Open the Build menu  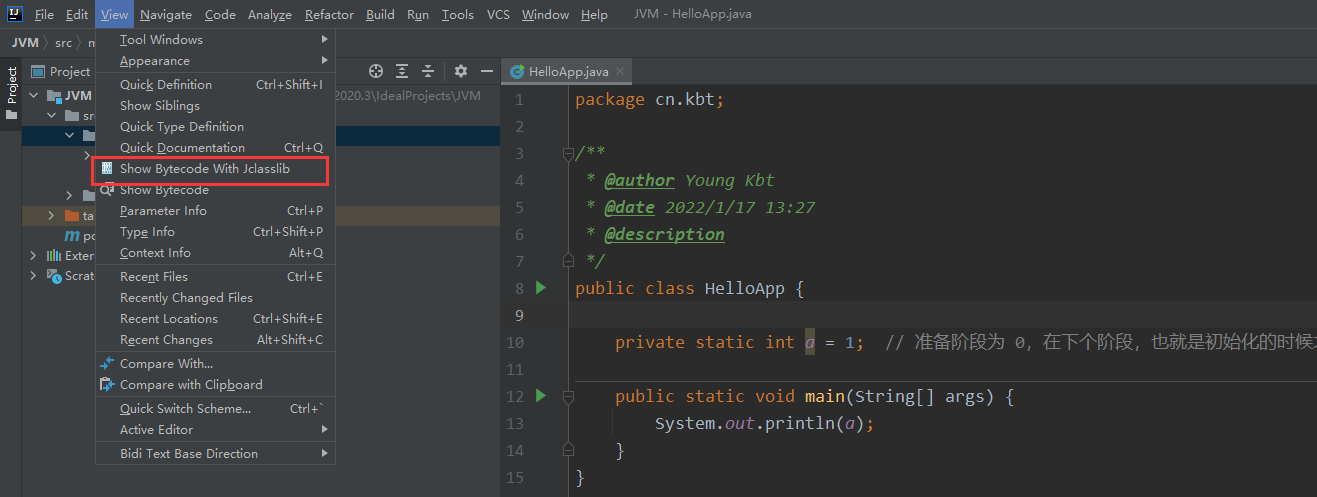coord(380,15)
